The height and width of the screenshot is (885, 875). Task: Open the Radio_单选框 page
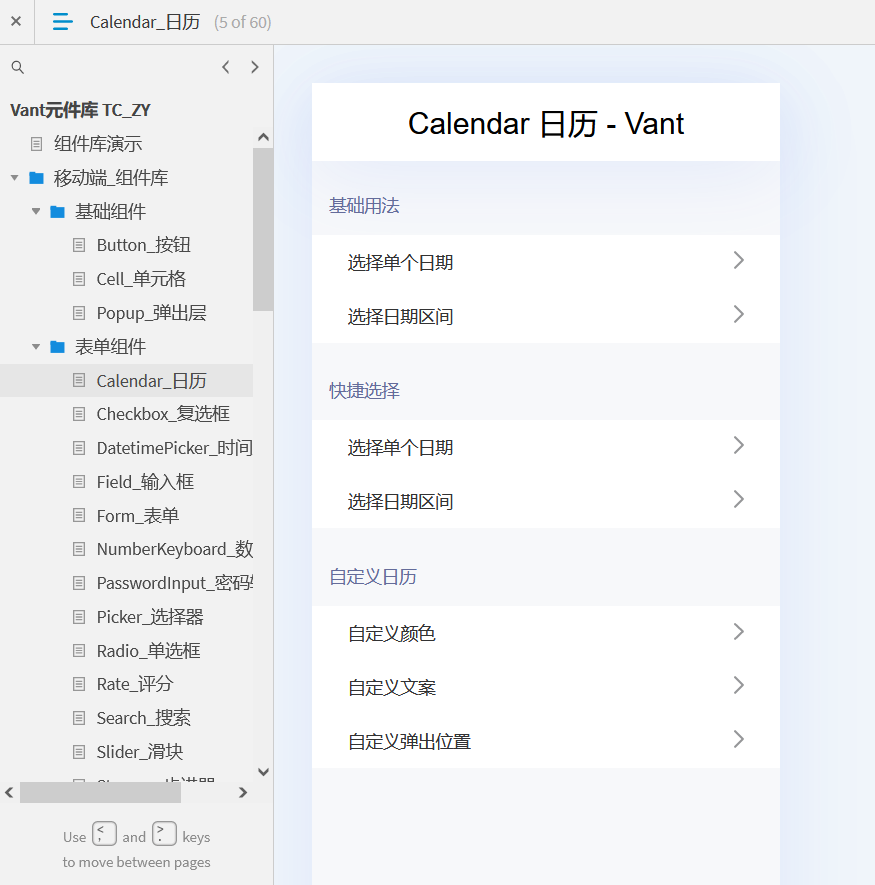click(148, 650)
